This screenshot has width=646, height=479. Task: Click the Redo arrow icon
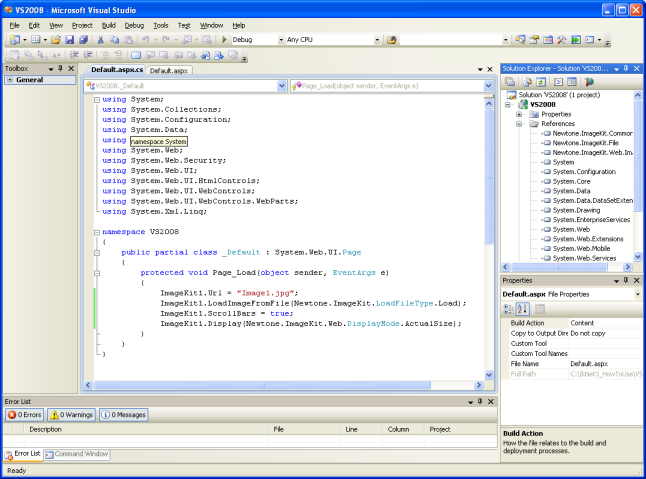[x=166, y=40]
